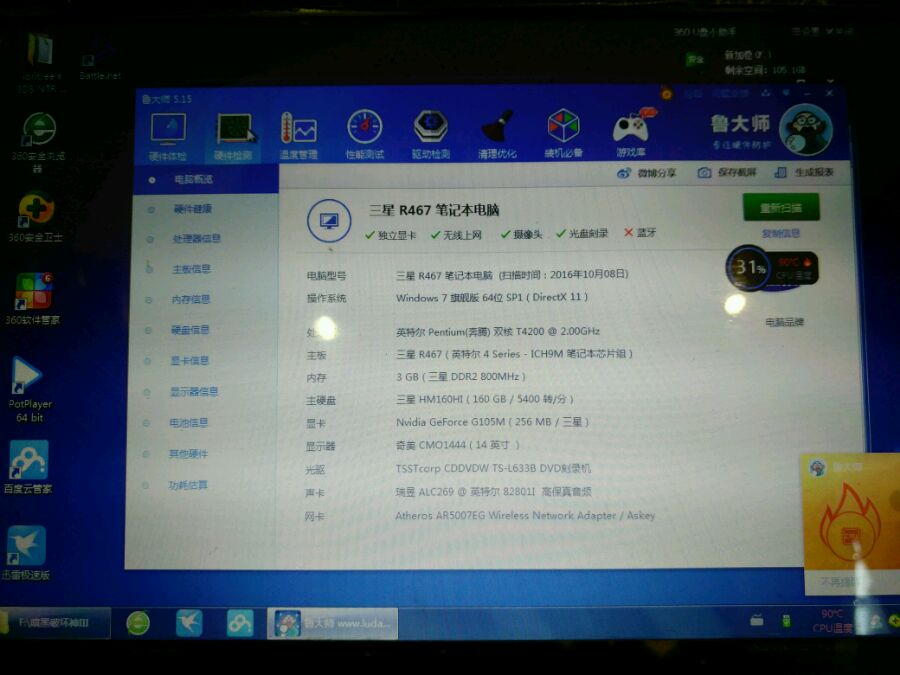This screenshot has height=675, width=900.
Task: Click the monitor icon beside 三星 R467 title
Action: pos(329,221)
